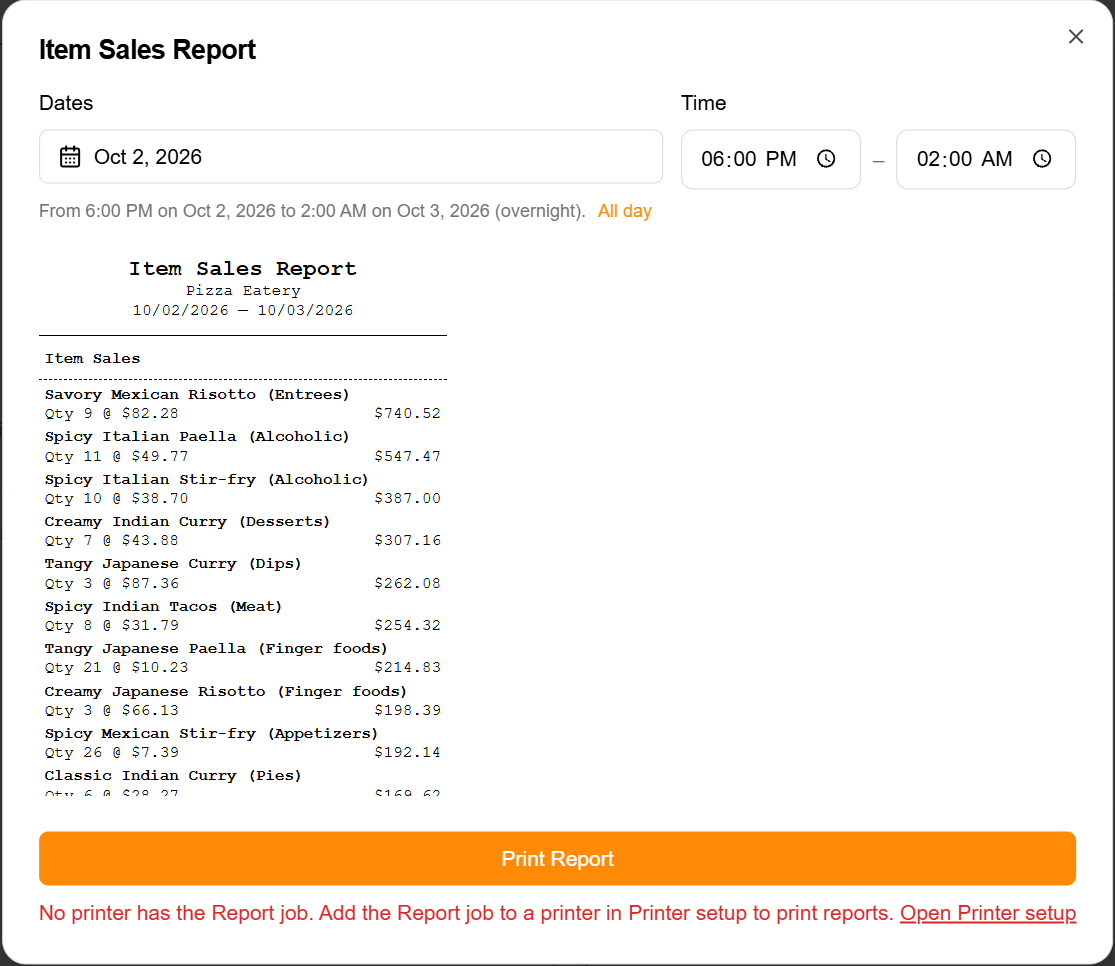This screenshot has height=966, width=1115.
Task: Click the Qty 21 @ $10.23 line
Action: click(x=117, y=667)
